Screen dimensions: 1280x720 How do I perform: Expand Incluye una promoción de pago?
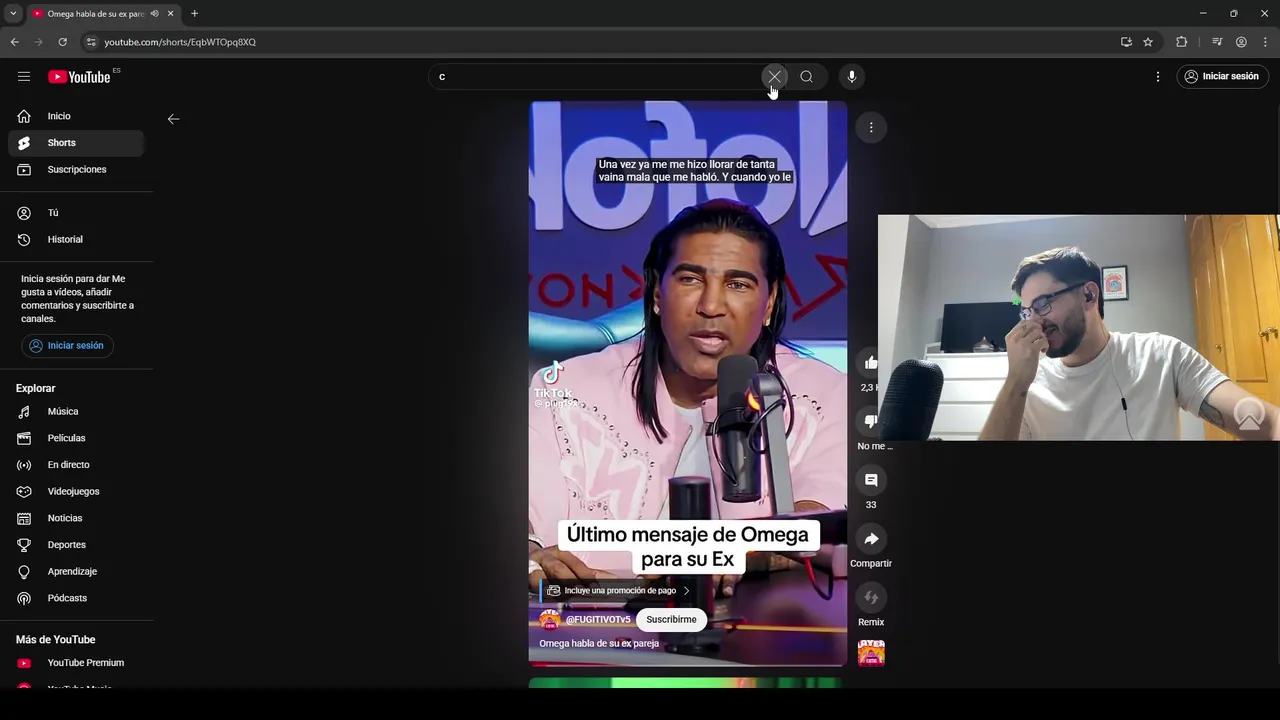coord(618,591)
